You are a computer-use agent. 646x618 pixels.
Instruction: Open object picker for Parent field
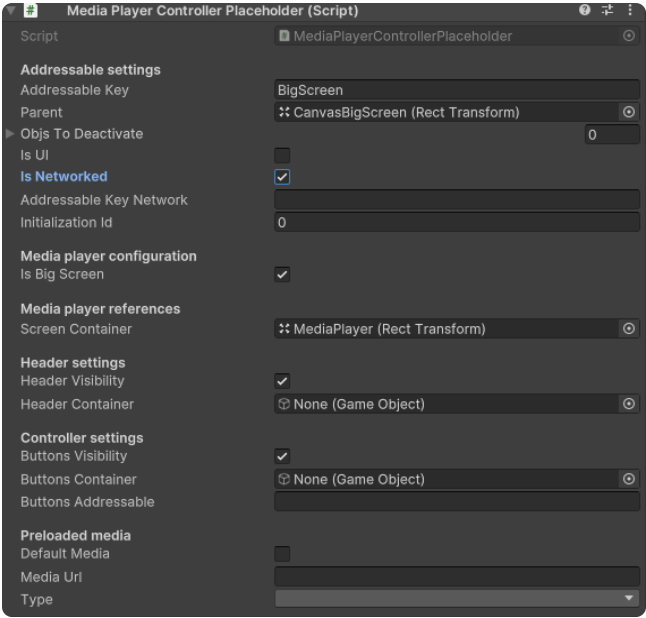628,113
